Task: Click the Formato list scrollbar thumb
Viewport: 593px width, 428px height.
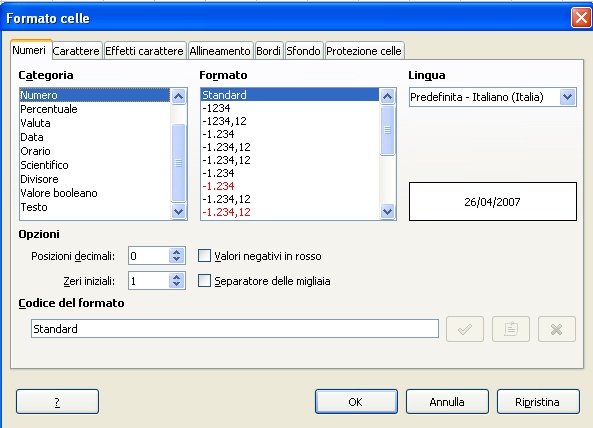Action: click(387, 130)
